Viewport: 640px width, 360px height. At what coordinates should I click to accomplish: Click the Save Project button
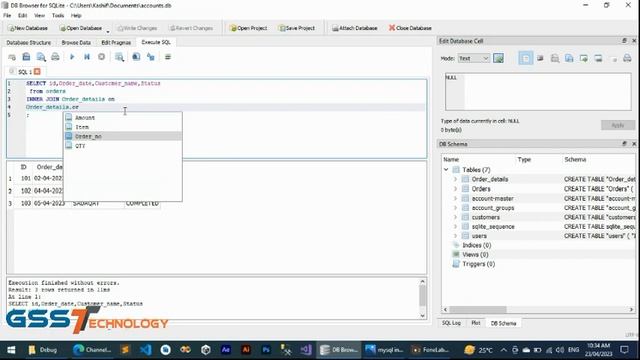297,28
